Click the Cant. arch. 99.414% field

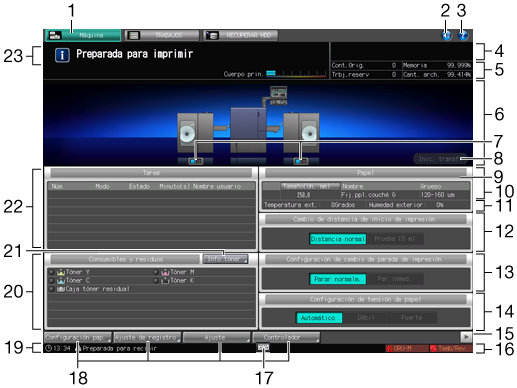(437, 74)
